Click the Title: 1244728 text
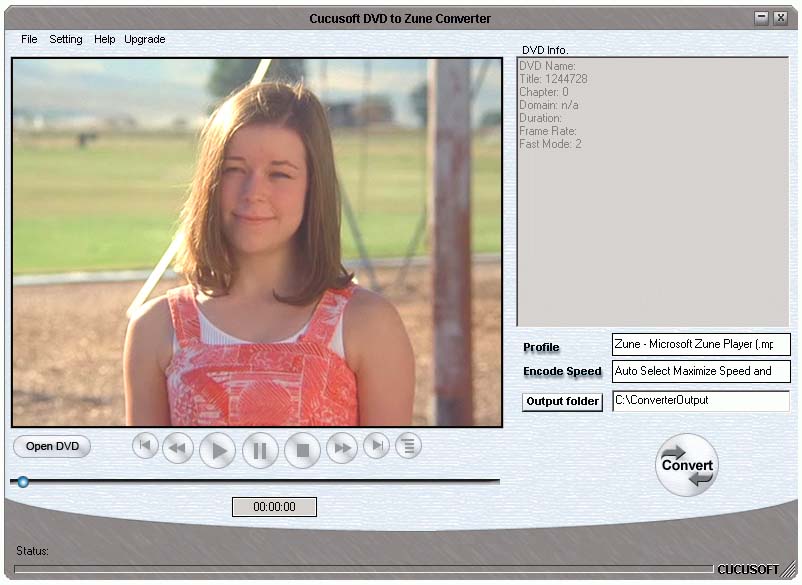 pos(553,79)
